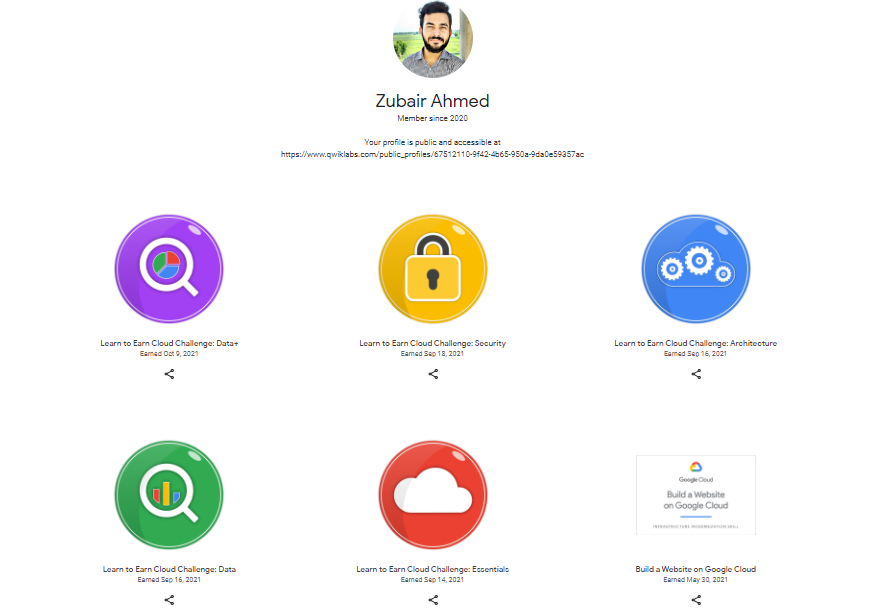882x611 pixels.
Task: Share the Essentials challenge badge
Action: 433,600
